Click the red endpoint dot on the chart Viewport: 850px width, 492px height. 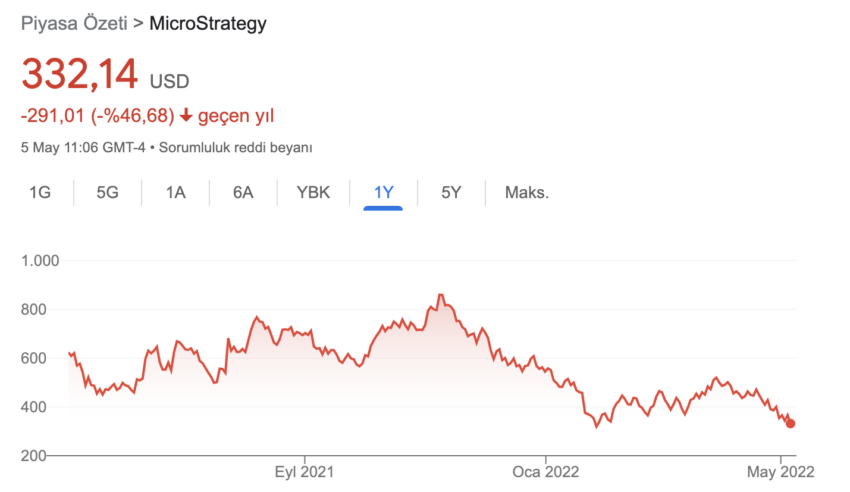tap(790, 424)
